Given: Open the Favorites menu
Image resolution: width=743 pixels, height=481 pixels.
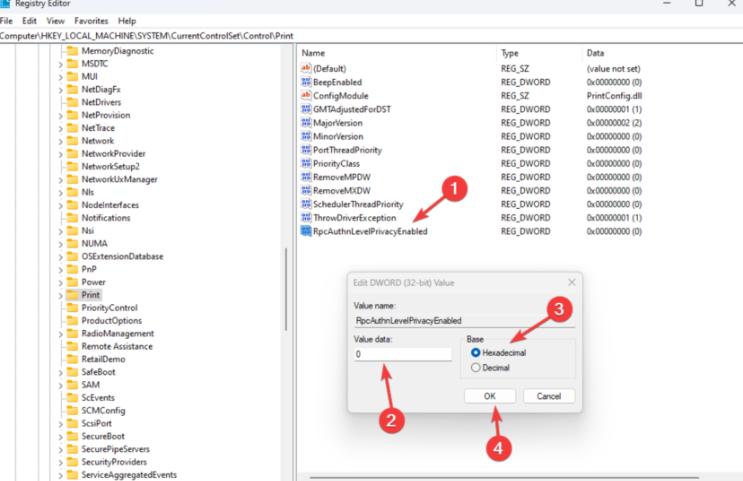Looking at the screenshot, I should (x=91, y=21).
